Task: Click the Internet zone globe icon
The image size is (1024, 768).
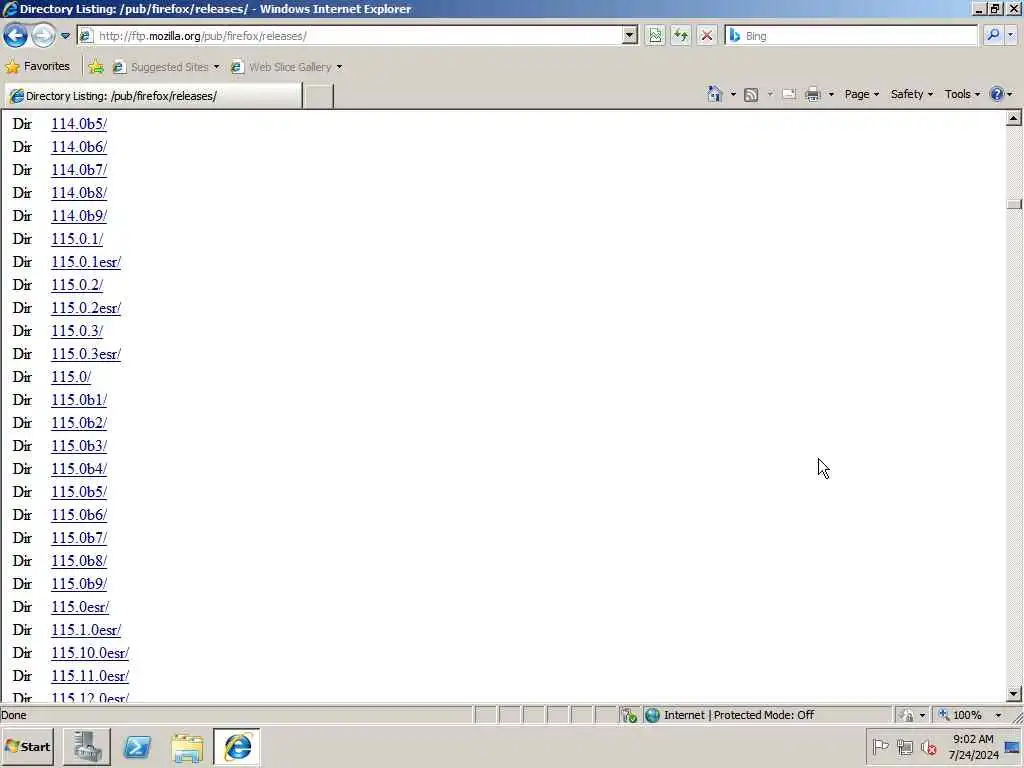Action: coord(652,715)
